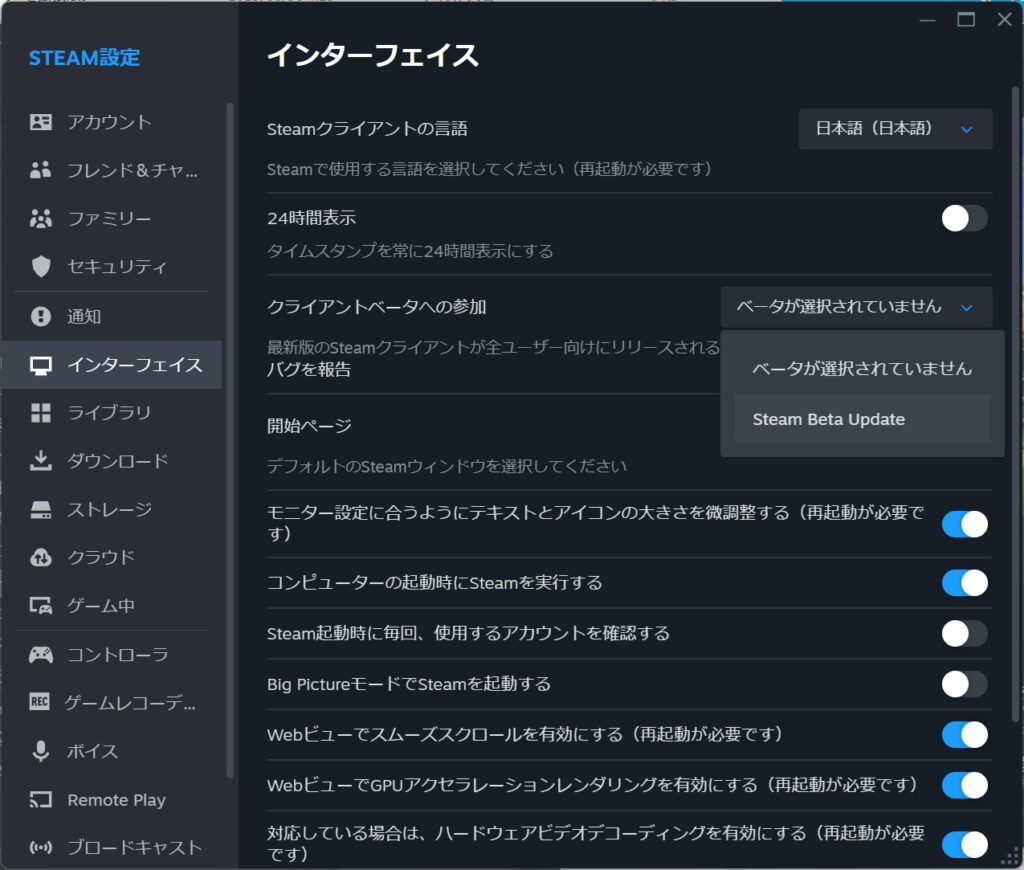Click the 開始ページ label

[310, 426]
